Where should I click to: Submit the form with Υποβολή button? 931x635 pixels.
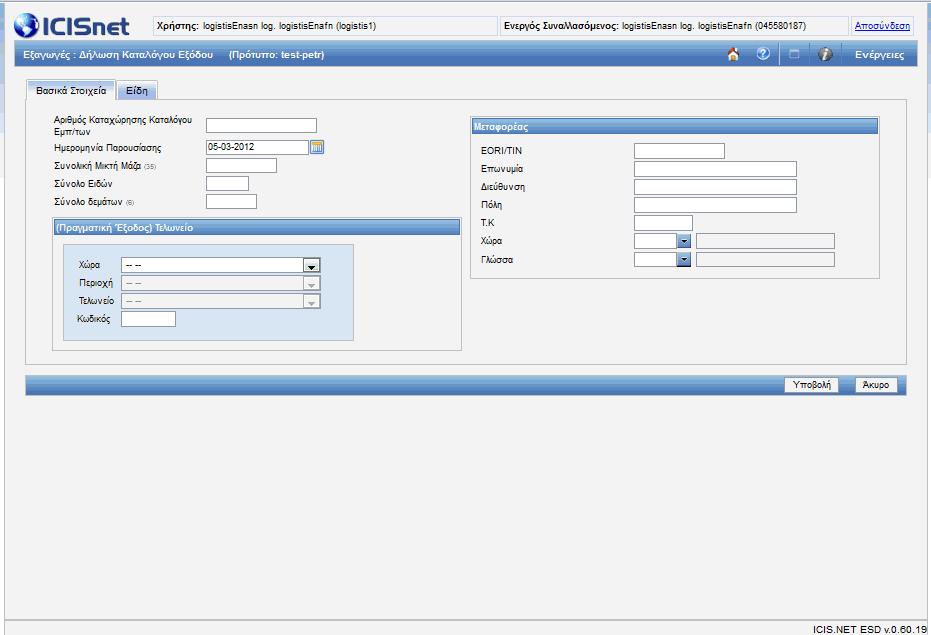(811, 385)
